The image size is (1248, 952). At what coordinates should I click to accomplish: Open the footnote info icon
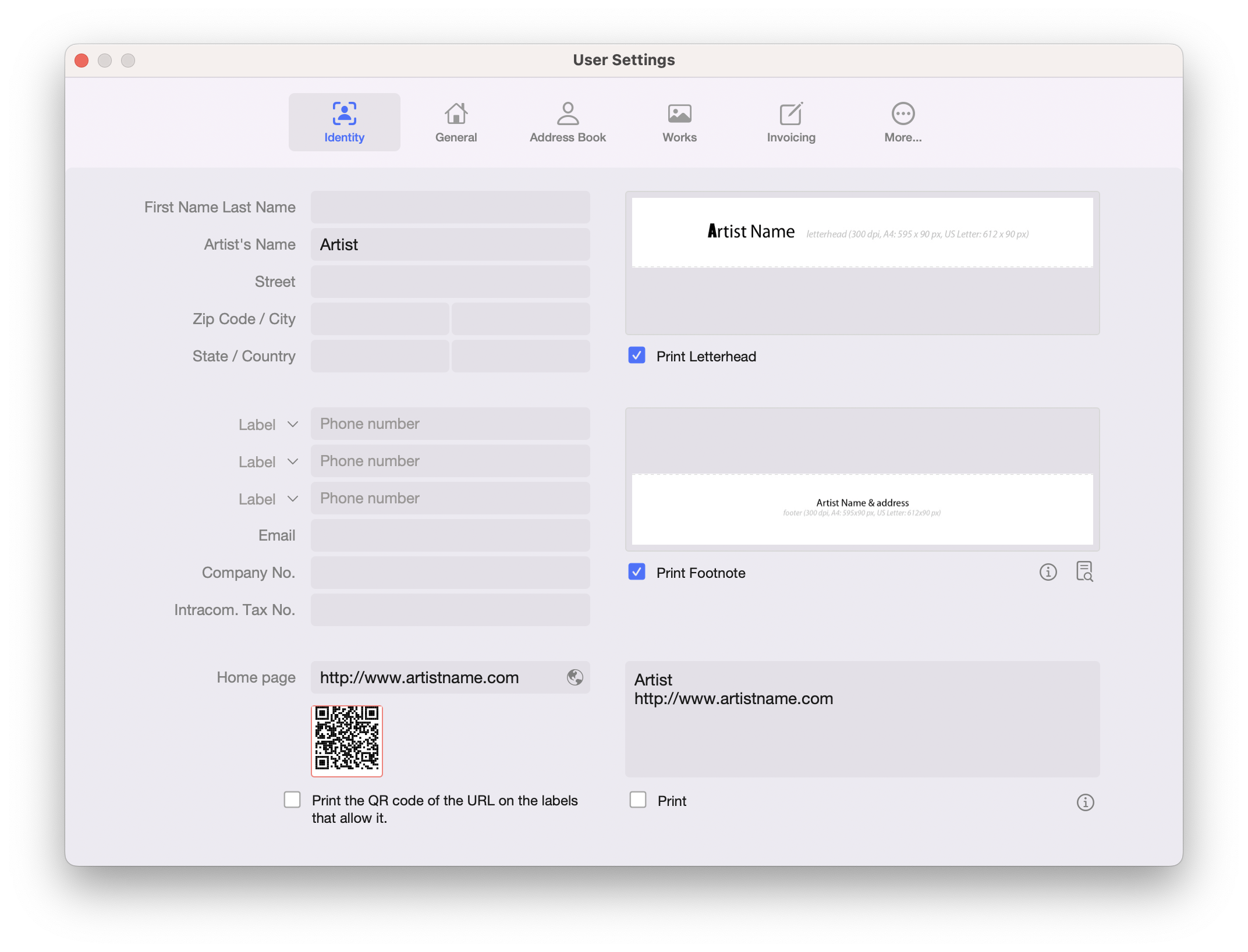[1048, 572]
